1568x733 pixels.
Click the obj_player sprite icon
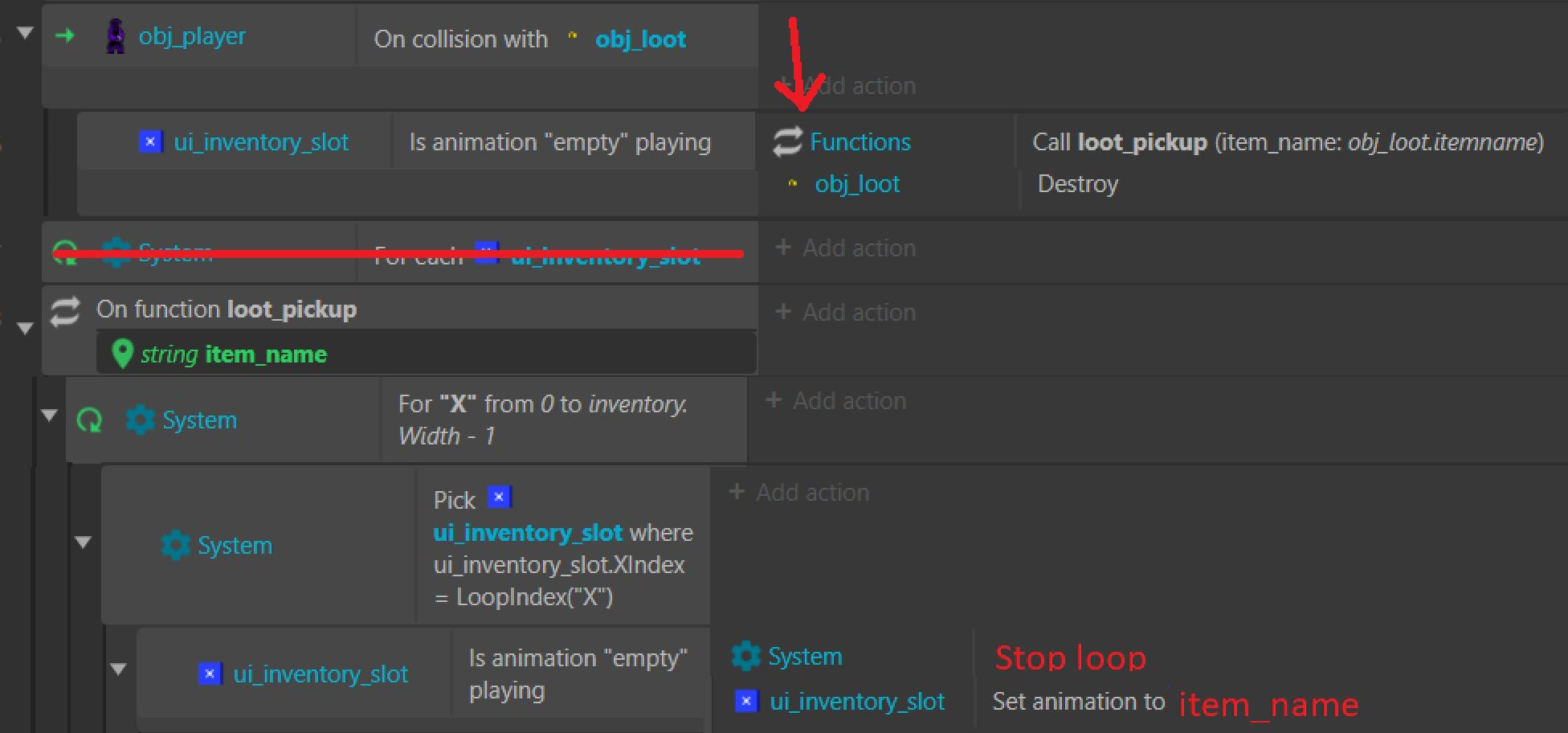(x=116, y=37)
